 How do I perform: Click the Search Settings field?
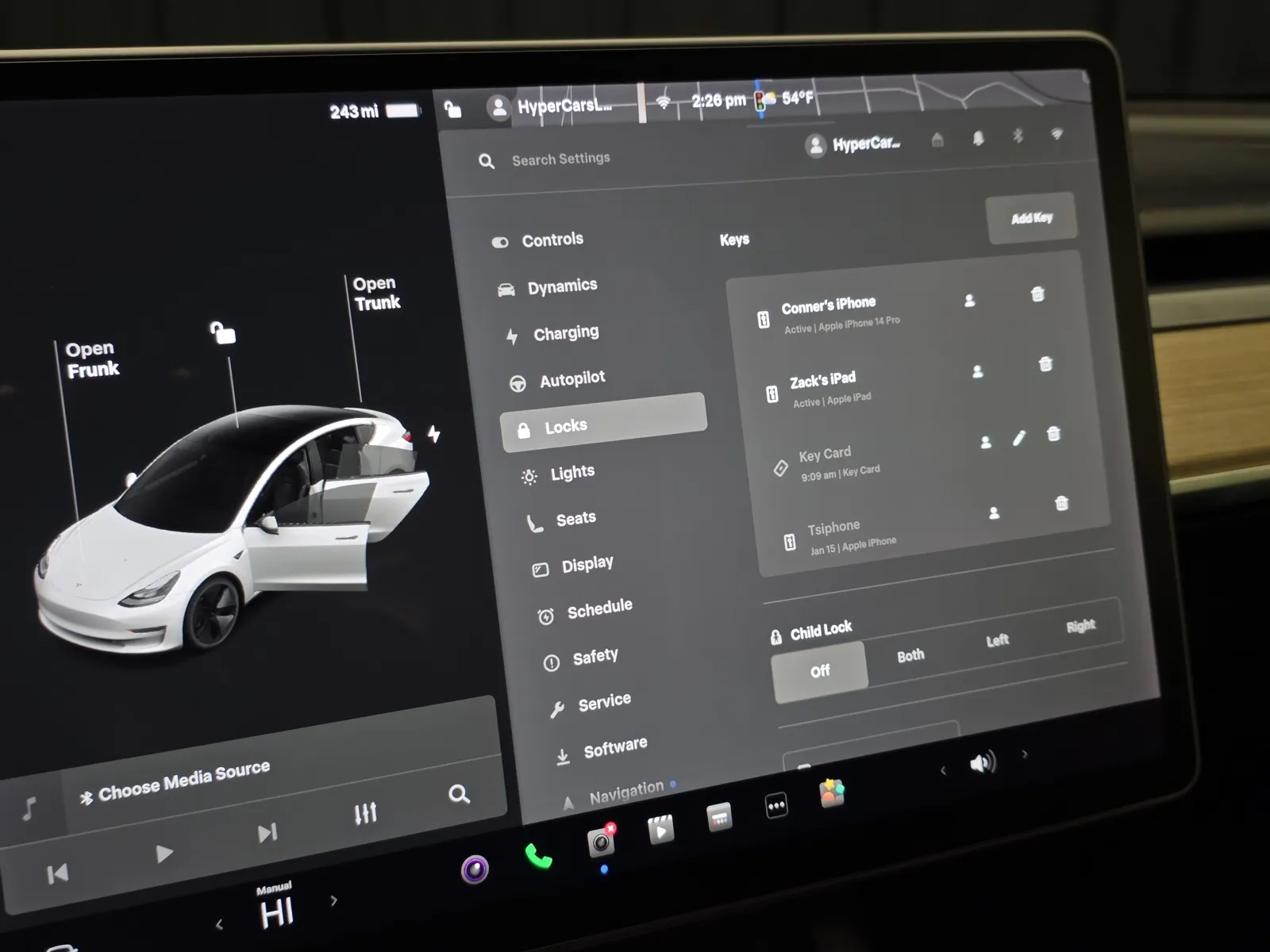[560, 159]
